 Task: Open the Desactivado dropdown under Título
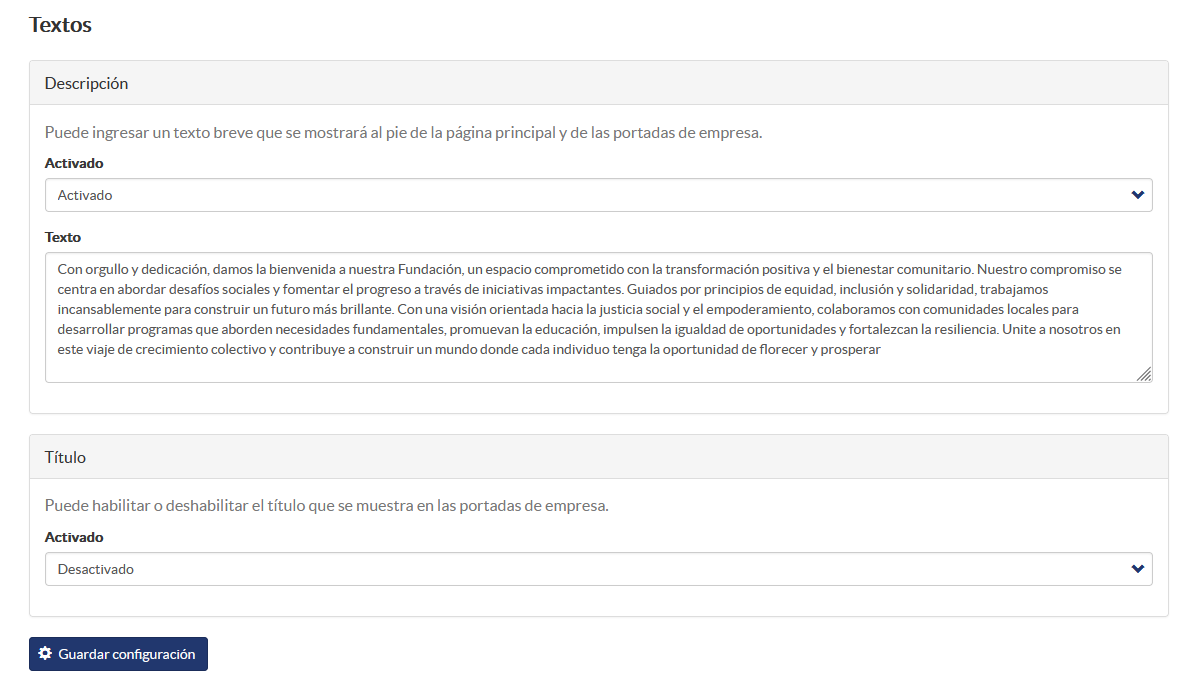598,569
